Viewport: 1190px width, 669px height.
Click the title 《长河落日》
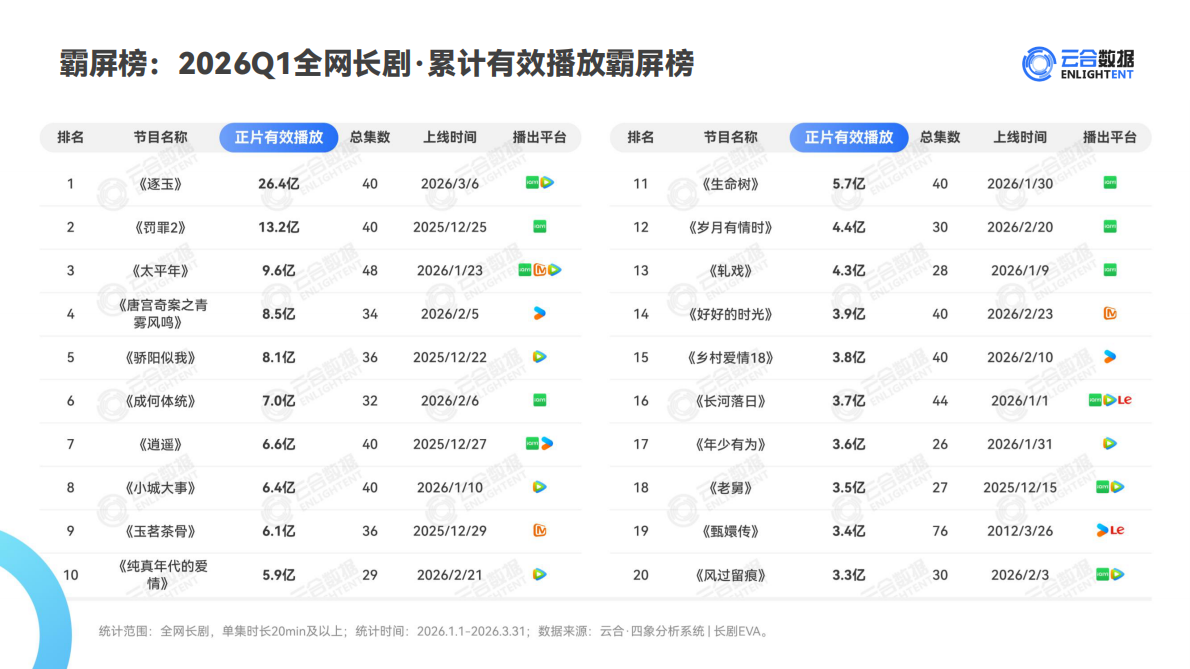[x=730, y=400]
